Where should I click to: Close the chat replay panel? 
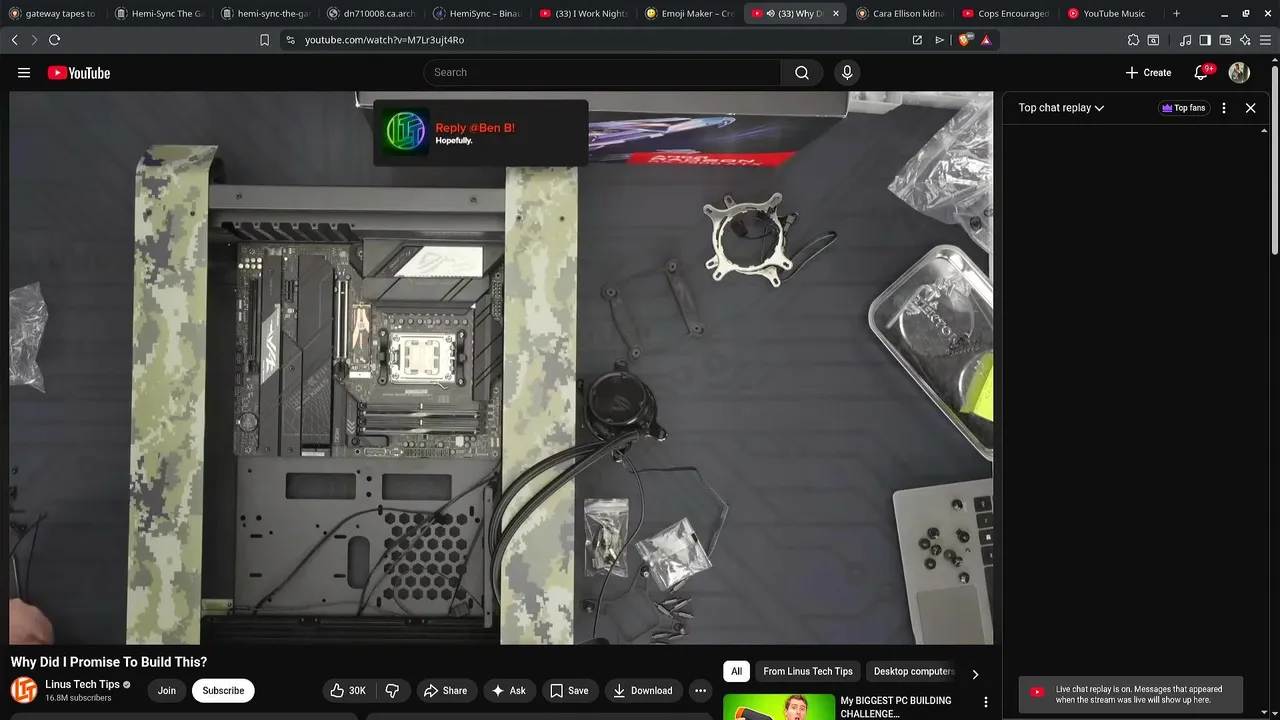click(1250, 108)
